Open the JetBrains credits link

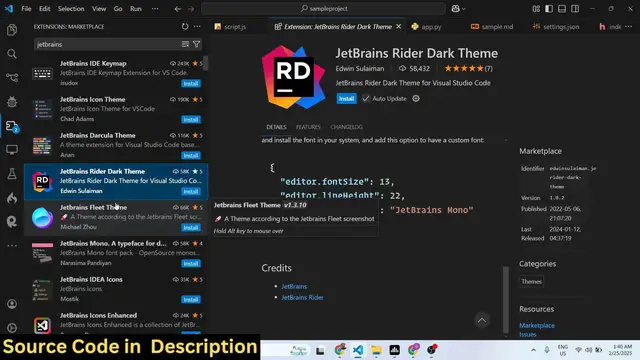(x=294, y=287)
